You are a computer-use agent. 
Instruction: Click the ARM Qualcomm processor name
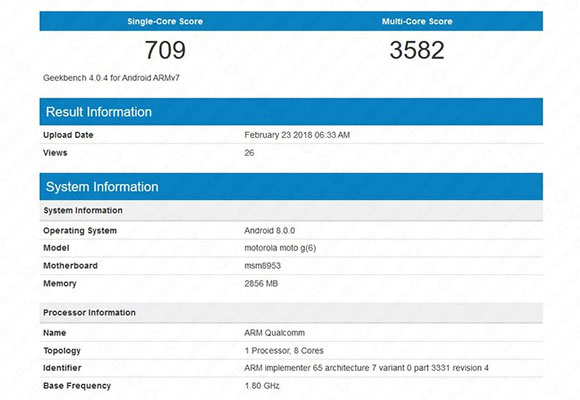click(x=274, y=333)
